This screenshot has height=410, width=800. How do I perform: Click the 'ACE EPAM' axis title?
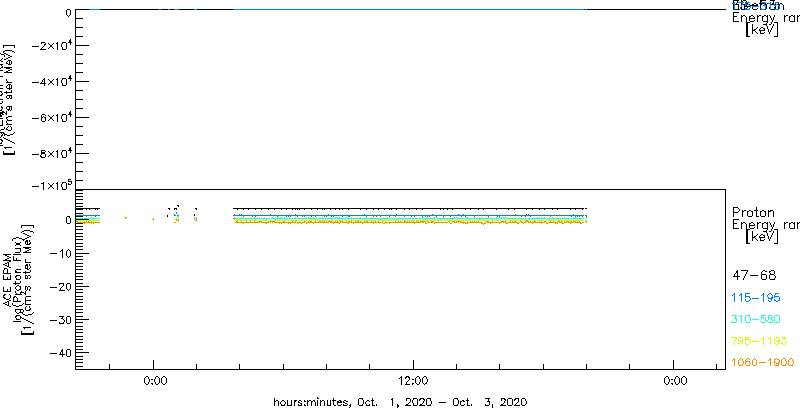8,279
